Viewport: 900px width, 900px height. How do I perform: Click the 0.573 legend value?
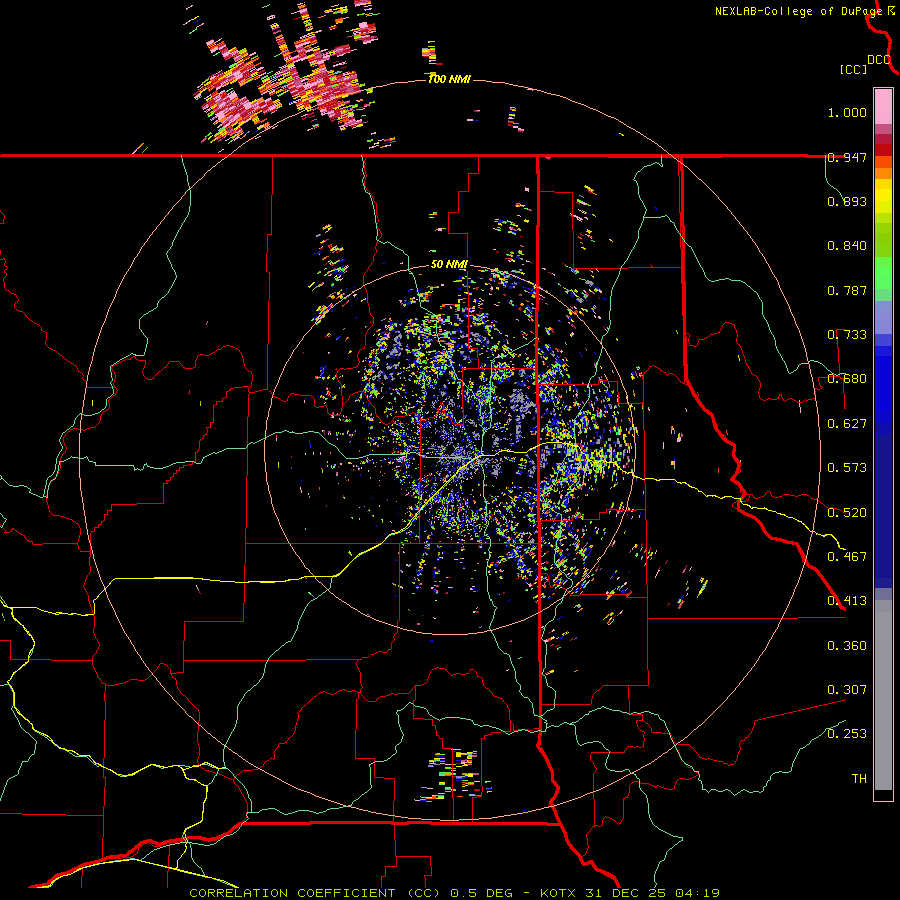(x=847, y=468)
